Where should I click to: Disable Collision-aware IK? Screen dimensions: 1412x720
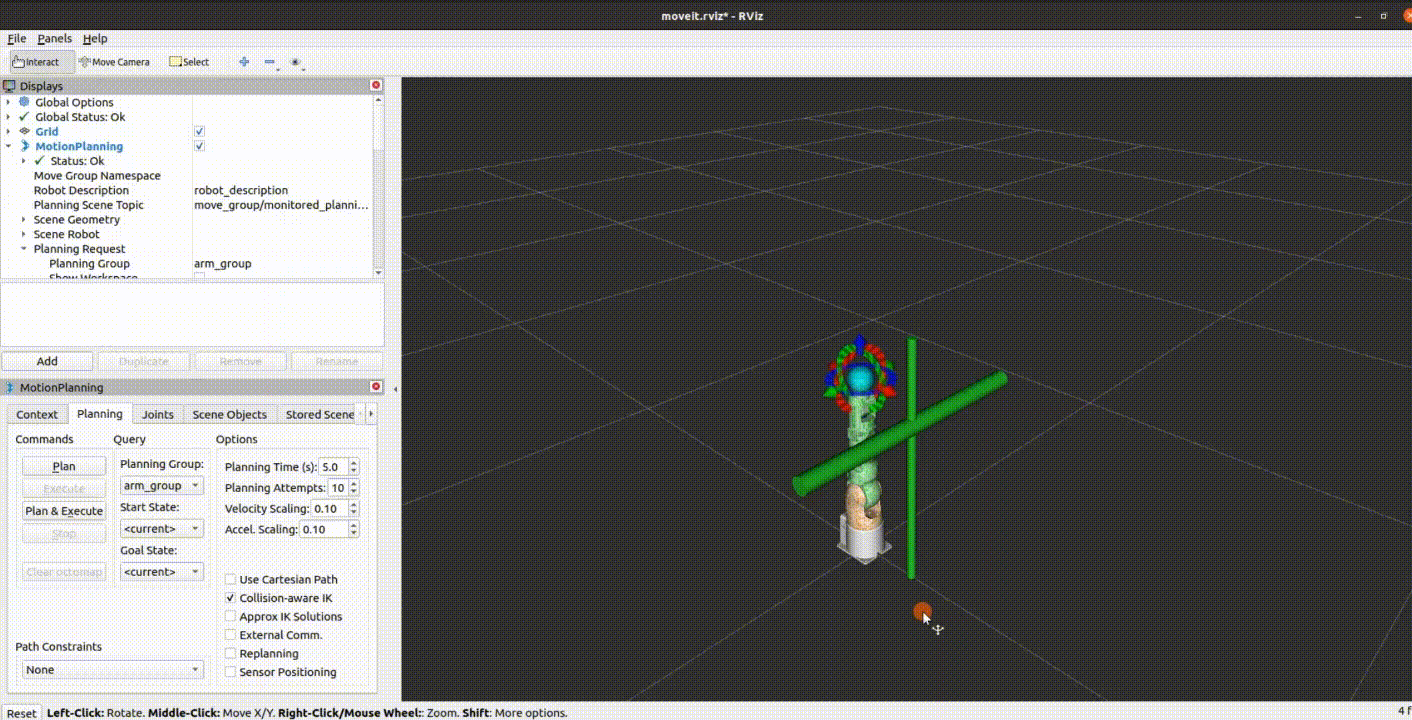[x=231, y=598]
